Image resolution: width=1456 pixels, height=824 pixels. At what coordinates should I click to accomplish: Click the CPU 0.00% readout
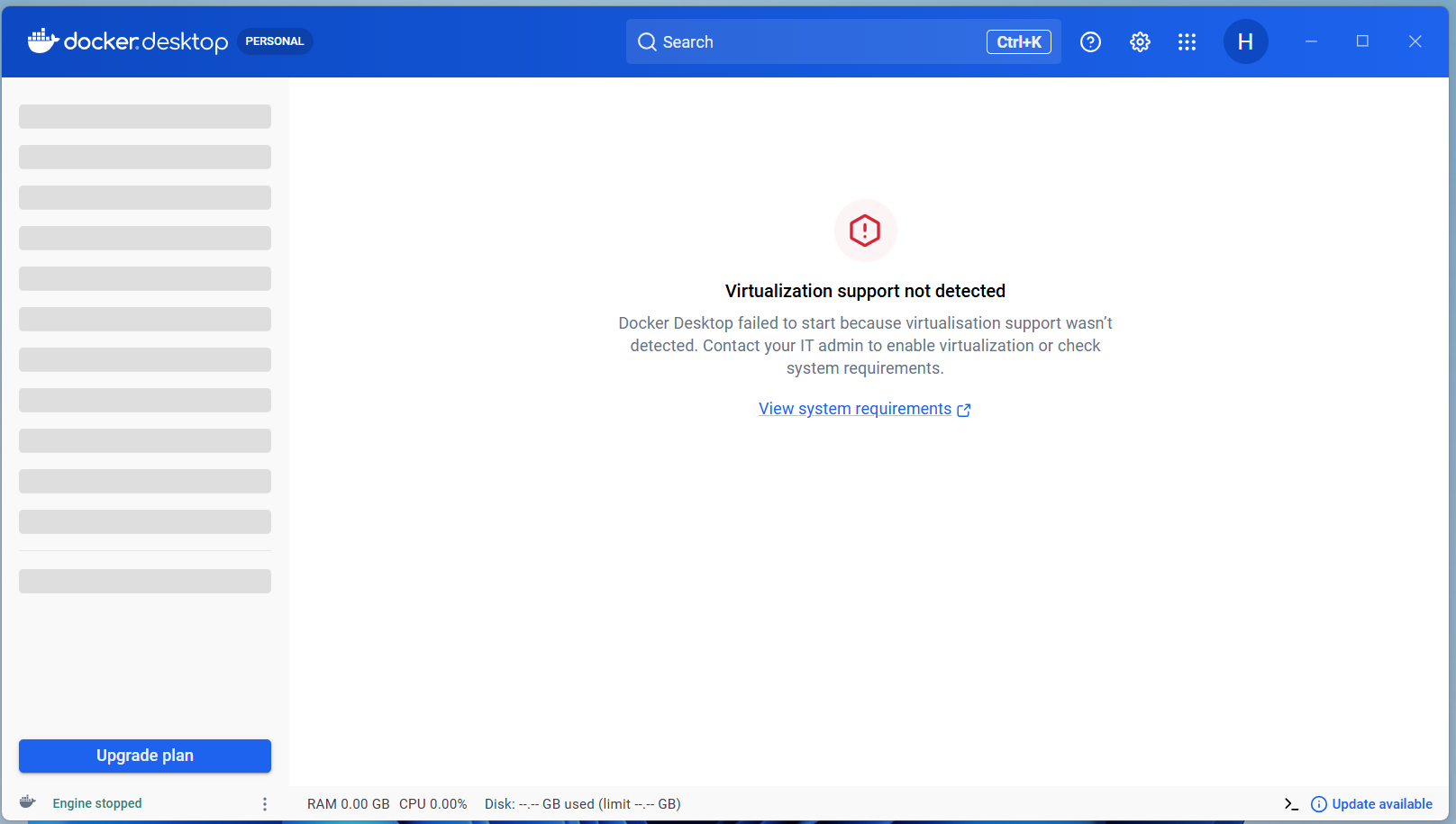coord(433,804)
